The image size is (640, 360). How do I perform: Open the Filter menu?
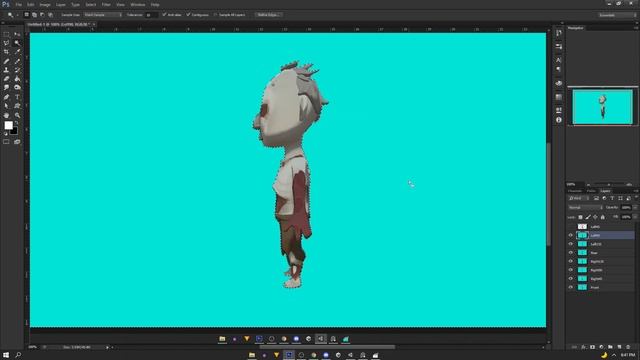106,4
